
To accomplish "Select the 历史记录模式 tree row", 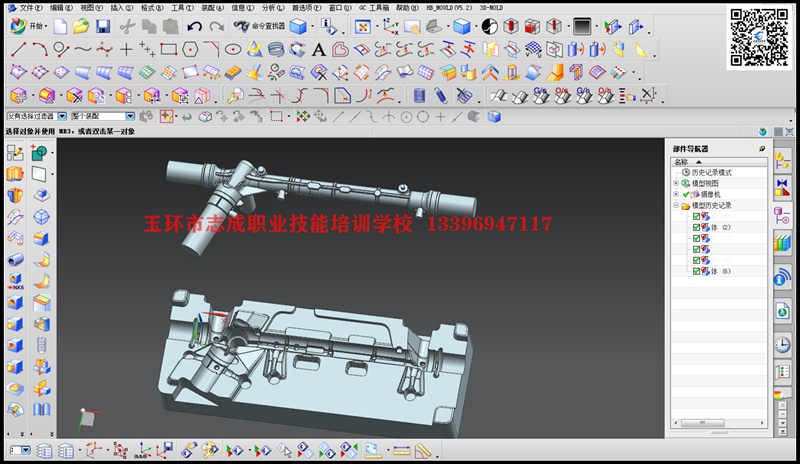I will point(711,173).
